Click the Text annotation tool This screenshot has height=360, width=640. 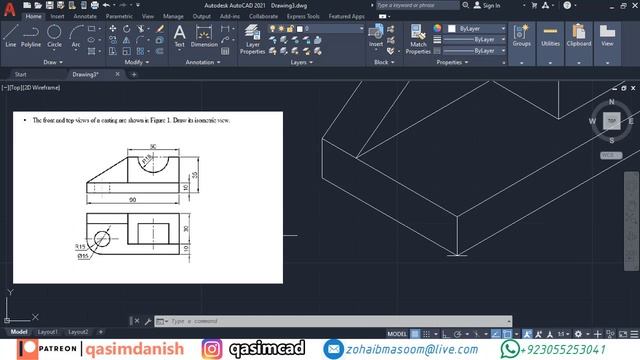point(180,36)
